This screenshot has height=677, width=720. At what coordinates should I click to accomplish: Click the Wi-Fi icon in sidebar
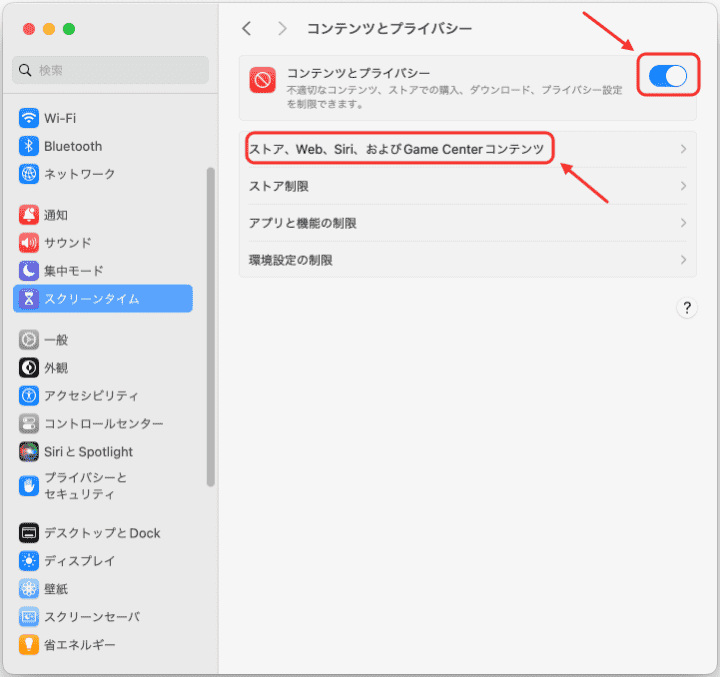tap(28, 118)
